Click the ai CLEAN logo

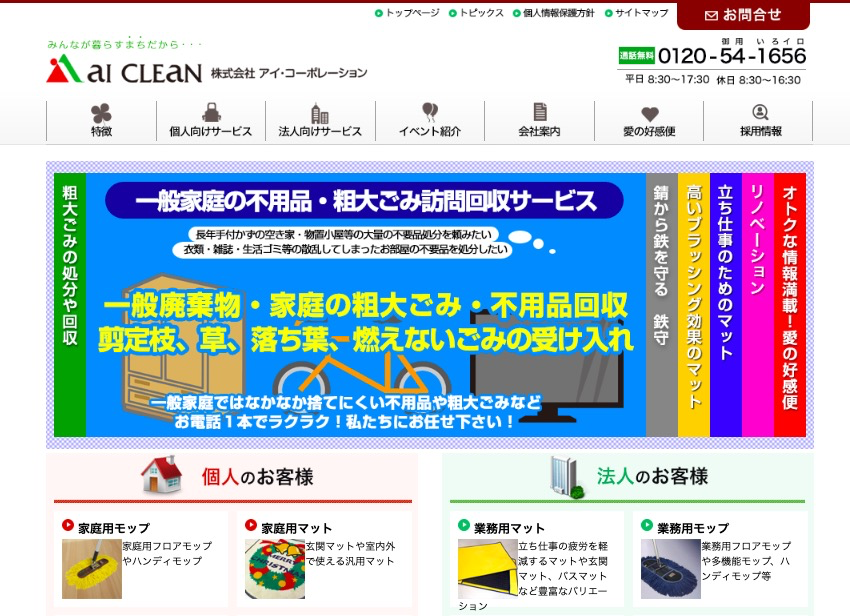(124, 70)
